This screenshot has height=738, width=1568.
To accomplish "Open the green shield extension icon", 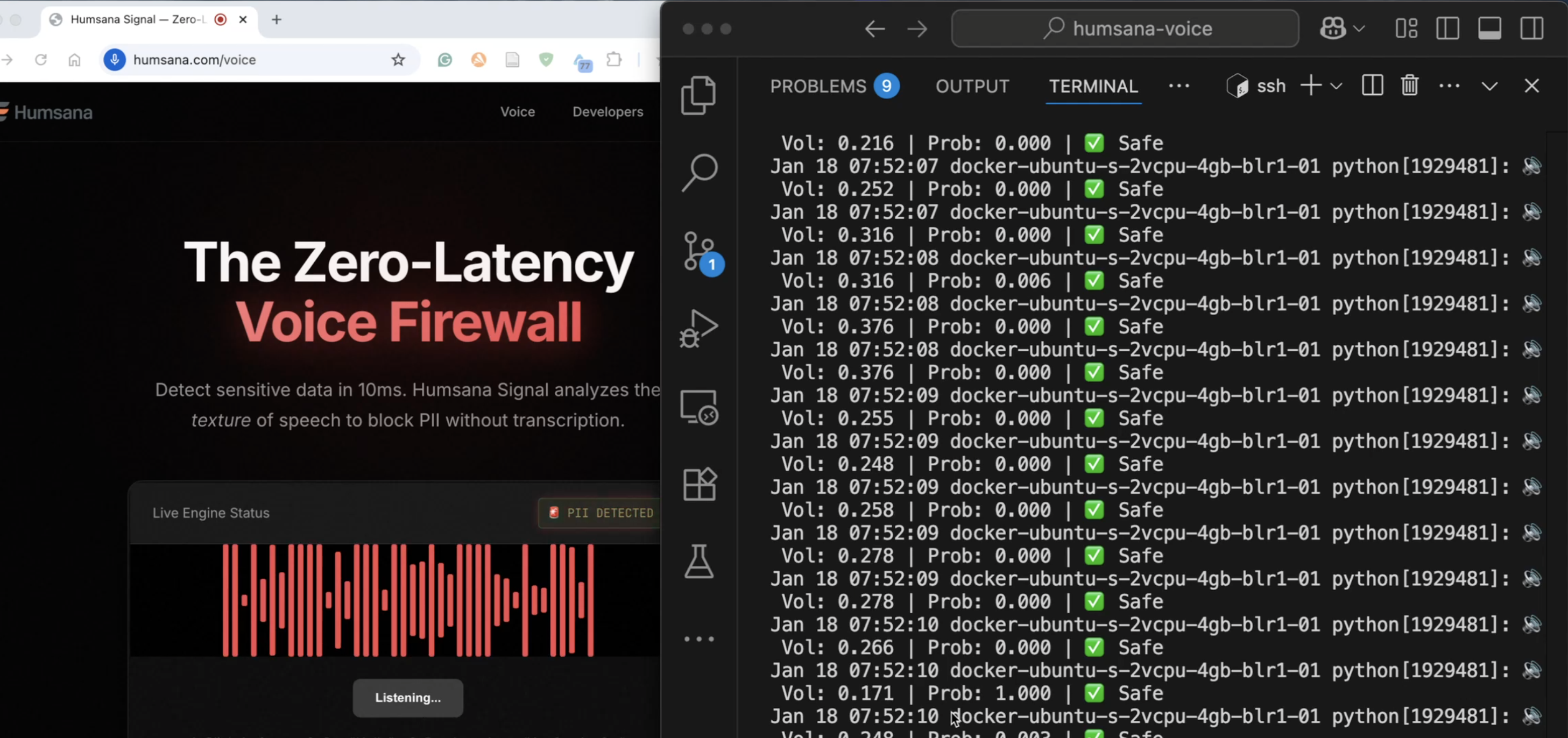I will [546, 60].
